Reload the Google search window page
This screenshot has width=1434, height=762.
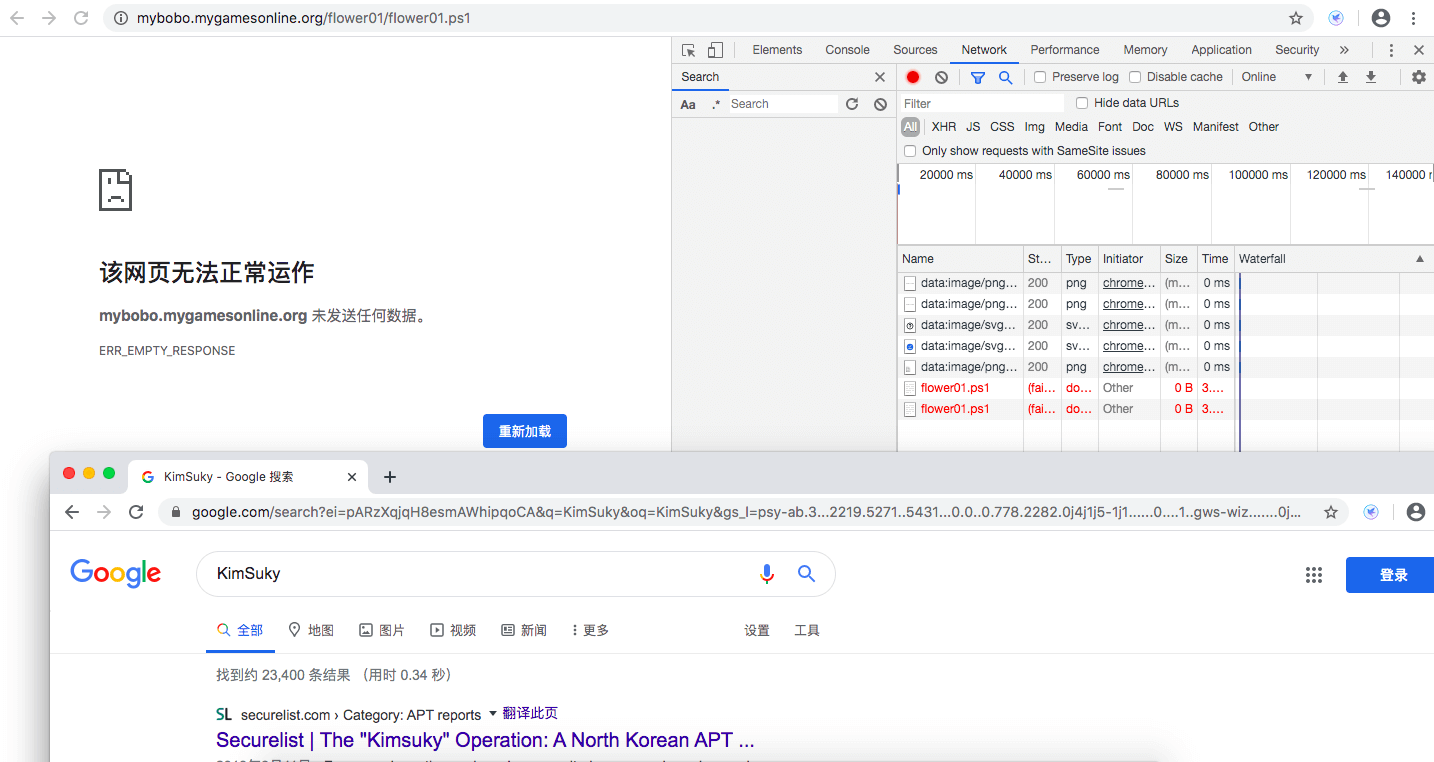[136, 512]
